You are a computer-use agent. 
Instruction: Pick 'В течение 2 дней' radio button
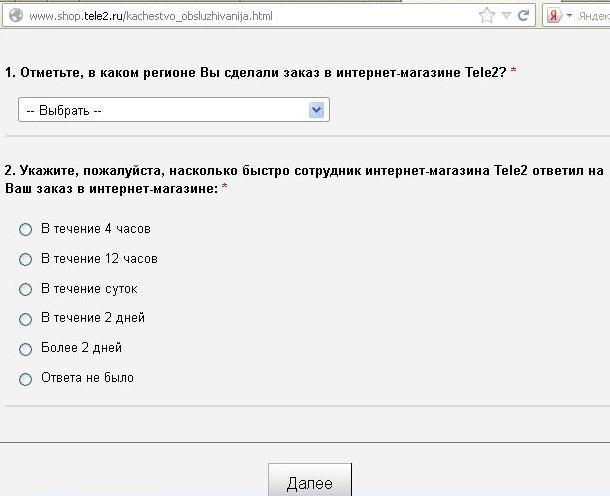pos(26,319)
